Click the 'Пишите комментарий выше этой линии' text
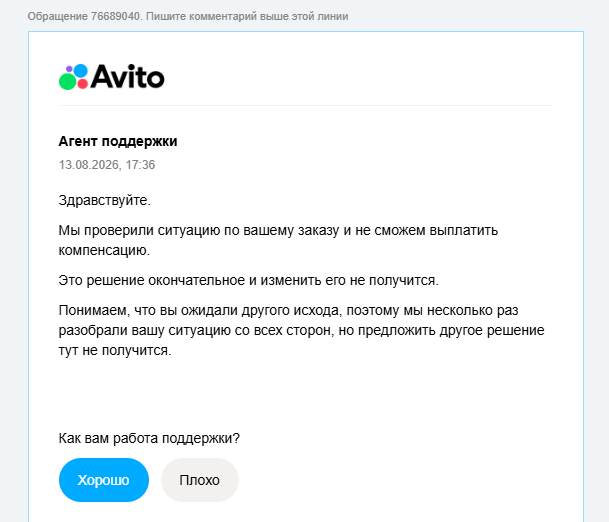This screenshot has width=609, height=522. pyautogui.click(x=247, y=16)
